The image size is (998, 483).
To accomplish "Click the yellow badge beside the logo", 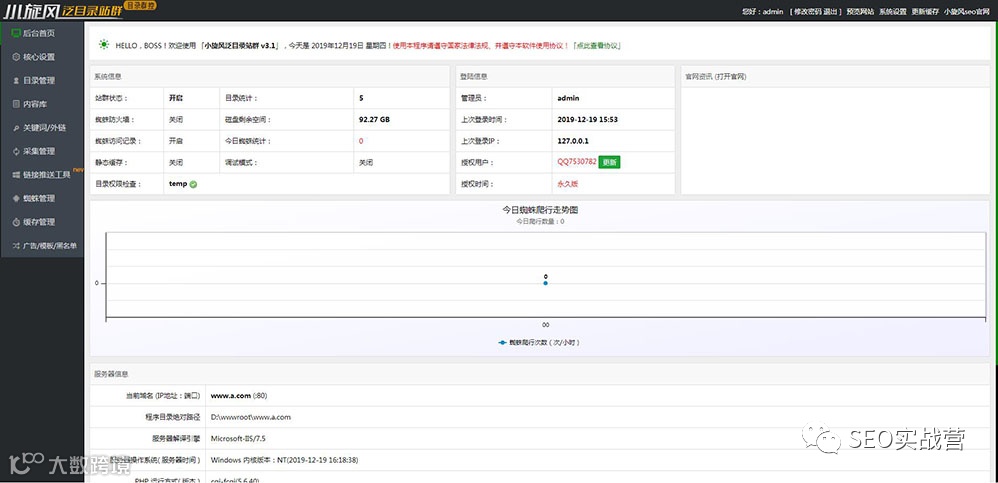I will pyautogui.click(x=139, y=6).
